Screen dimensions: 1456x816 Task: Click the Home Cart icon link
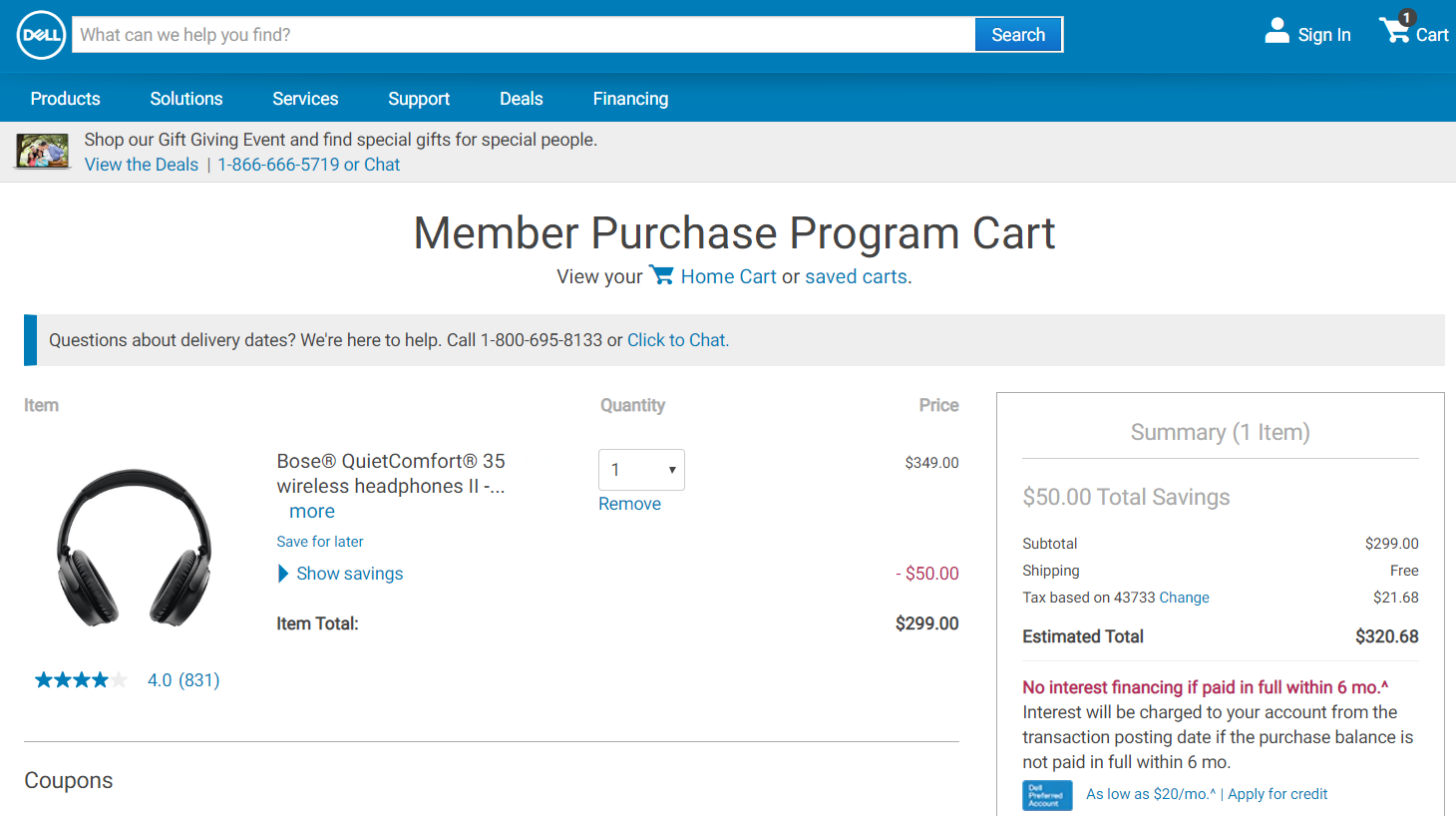click(661, 275)
